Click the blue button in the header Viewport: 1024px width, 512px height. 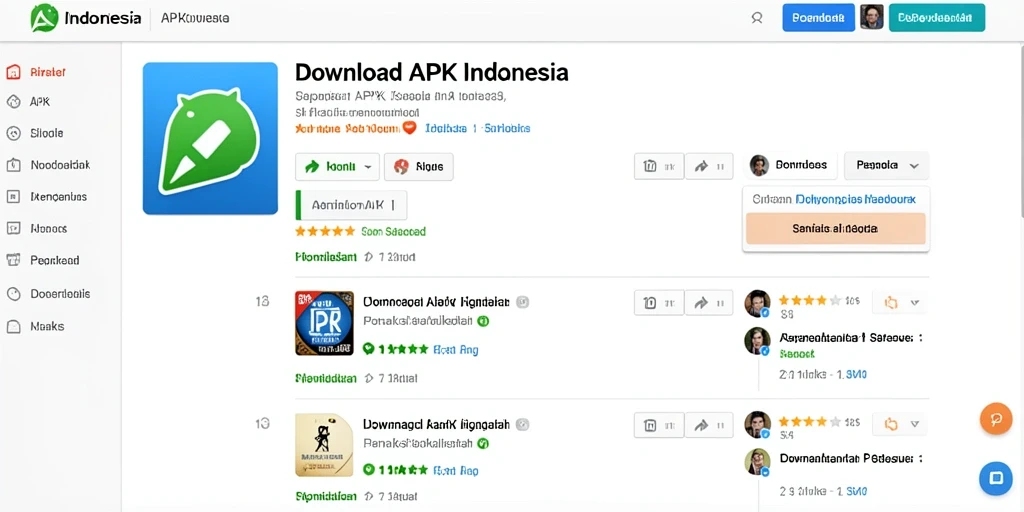tap(818, 18)
